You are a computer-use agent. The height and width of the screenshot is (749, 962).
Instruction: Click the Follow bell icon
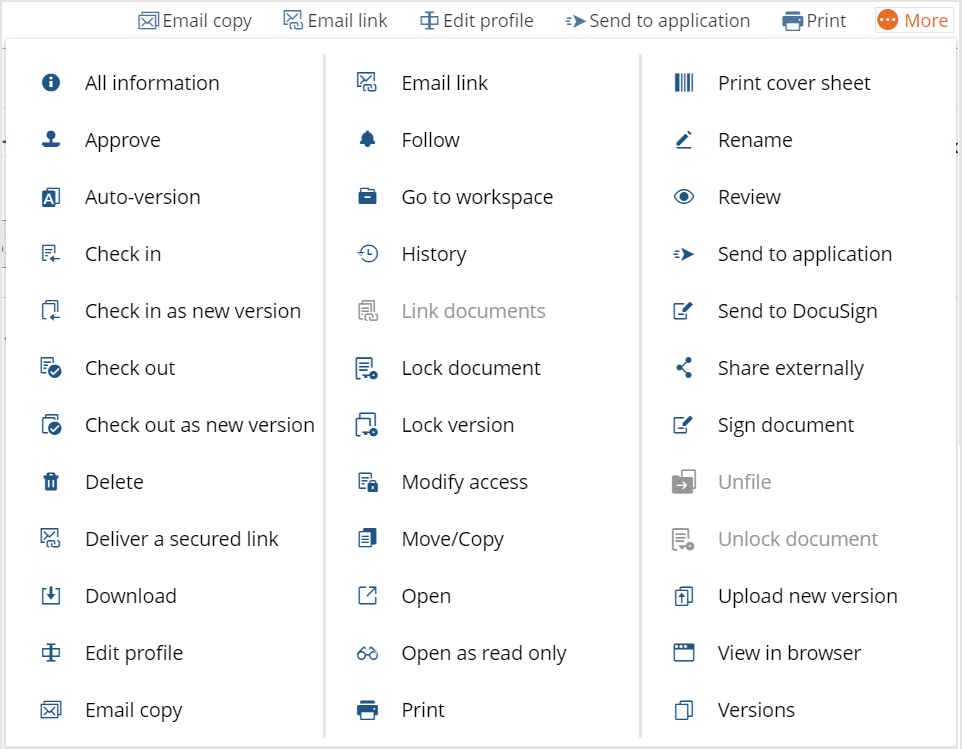click(x=367, y=139)
